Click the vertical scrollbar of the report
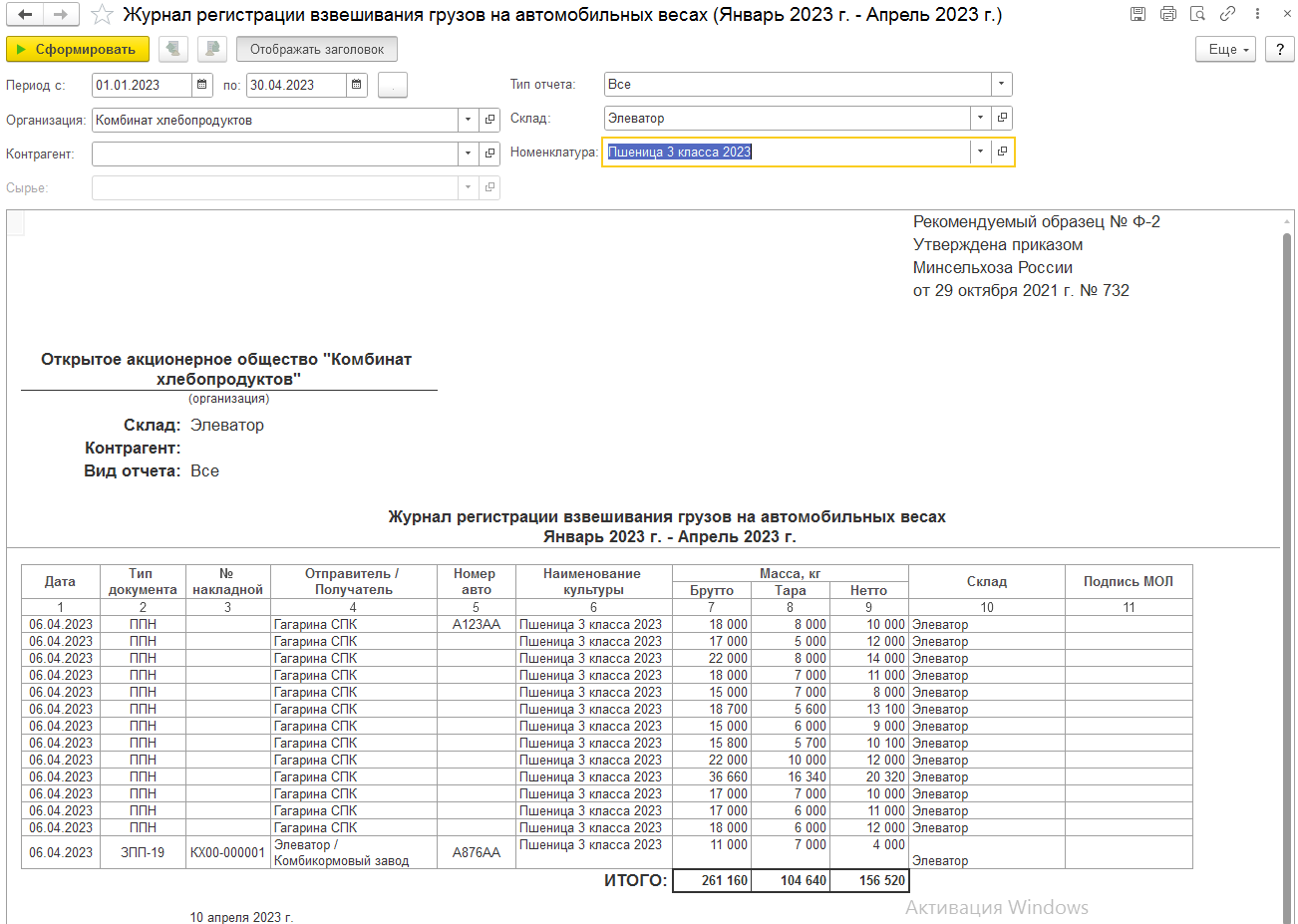The image size is (1298, 924). point(1287,578)
